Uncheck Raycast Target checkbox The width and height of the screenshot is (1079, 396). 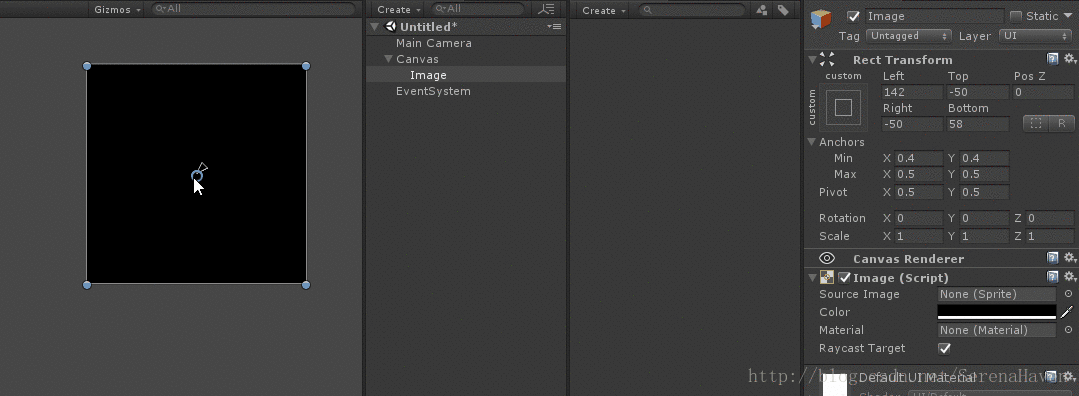click(945, 348)
